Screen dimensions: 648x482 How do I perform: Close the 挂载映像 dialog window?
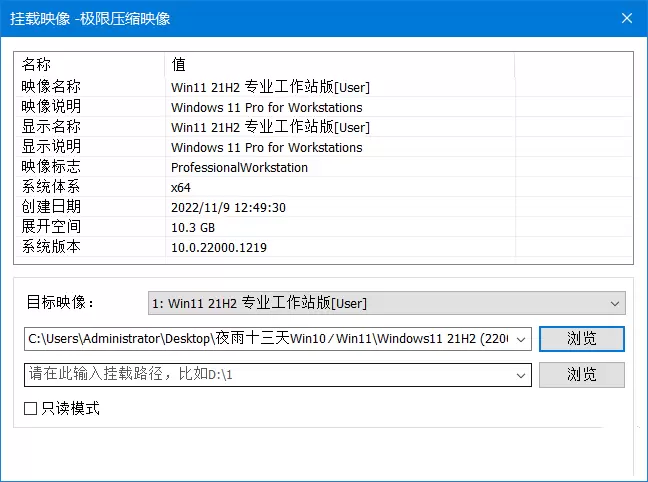coord(627,18)
